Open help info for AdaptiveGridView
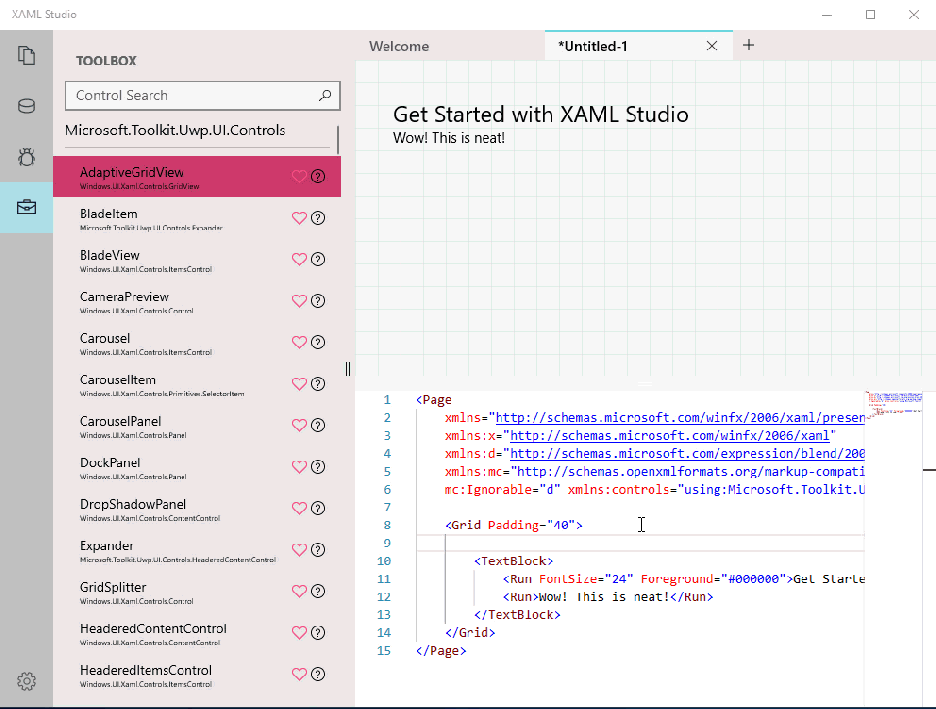This screenshot has width=936, height=709. (319, 175)
